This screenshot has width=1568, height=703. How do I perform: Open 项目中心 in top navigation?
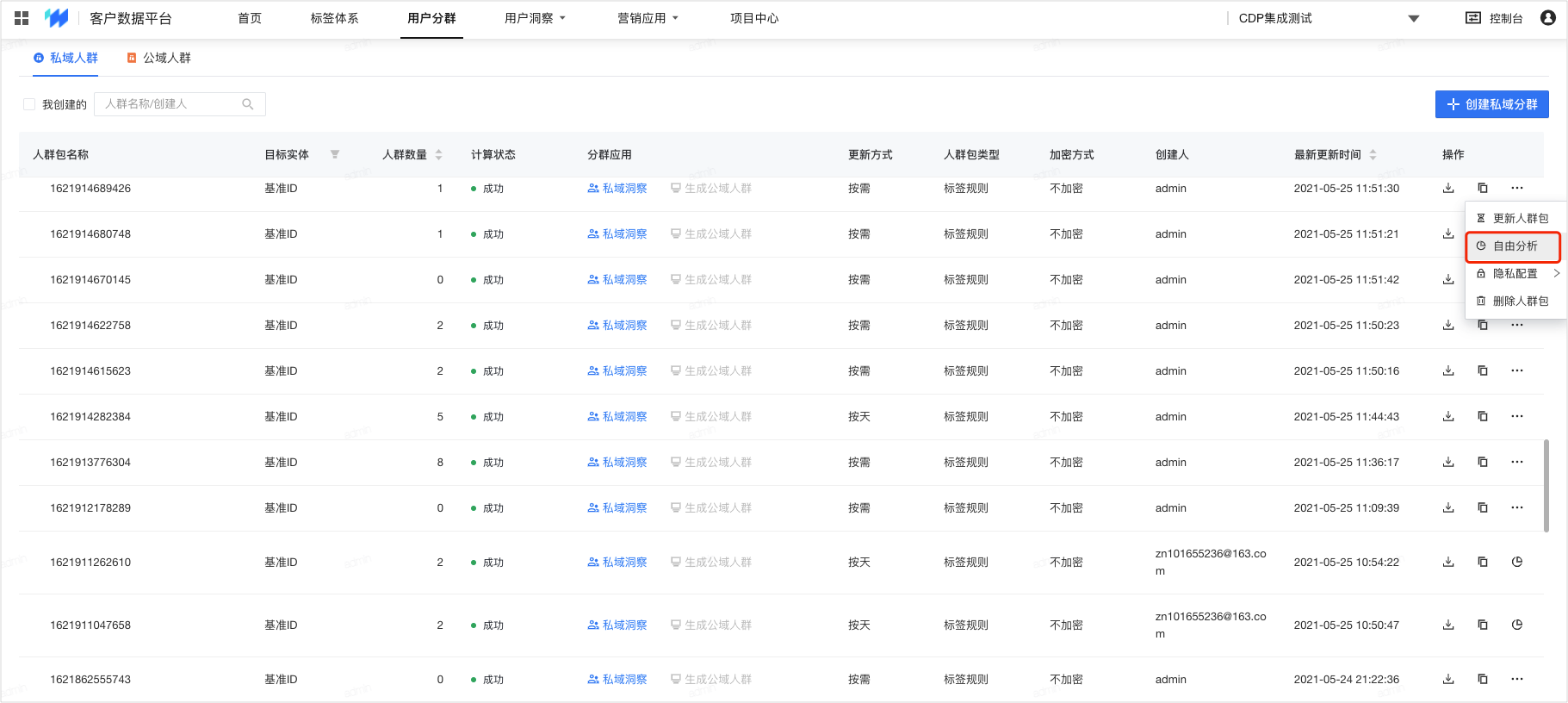click(x=754, y=18)
